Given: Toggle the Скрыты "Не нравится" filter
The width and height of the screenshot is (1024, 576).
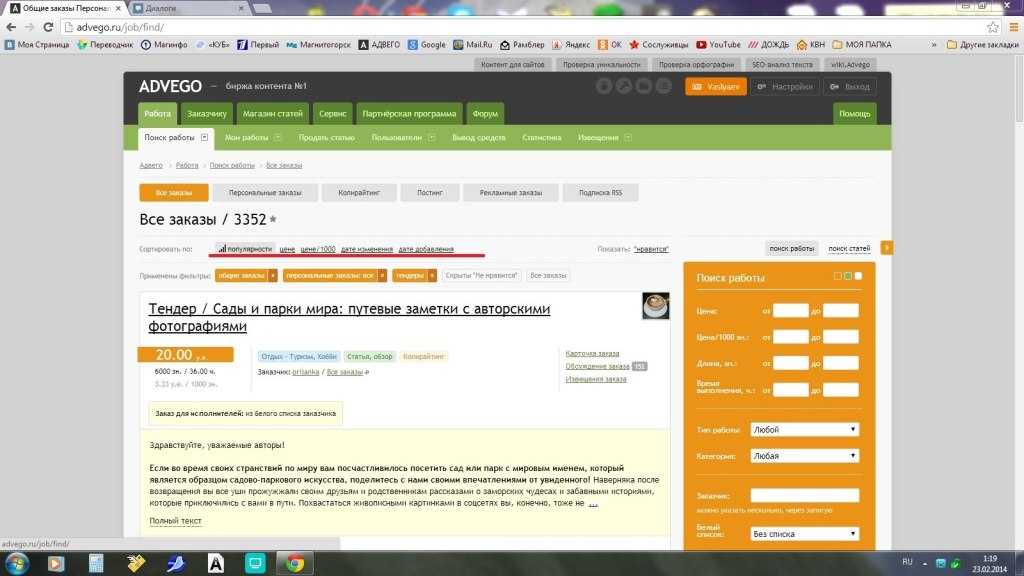Looking at the screenshot, I should tap(481, 276).
